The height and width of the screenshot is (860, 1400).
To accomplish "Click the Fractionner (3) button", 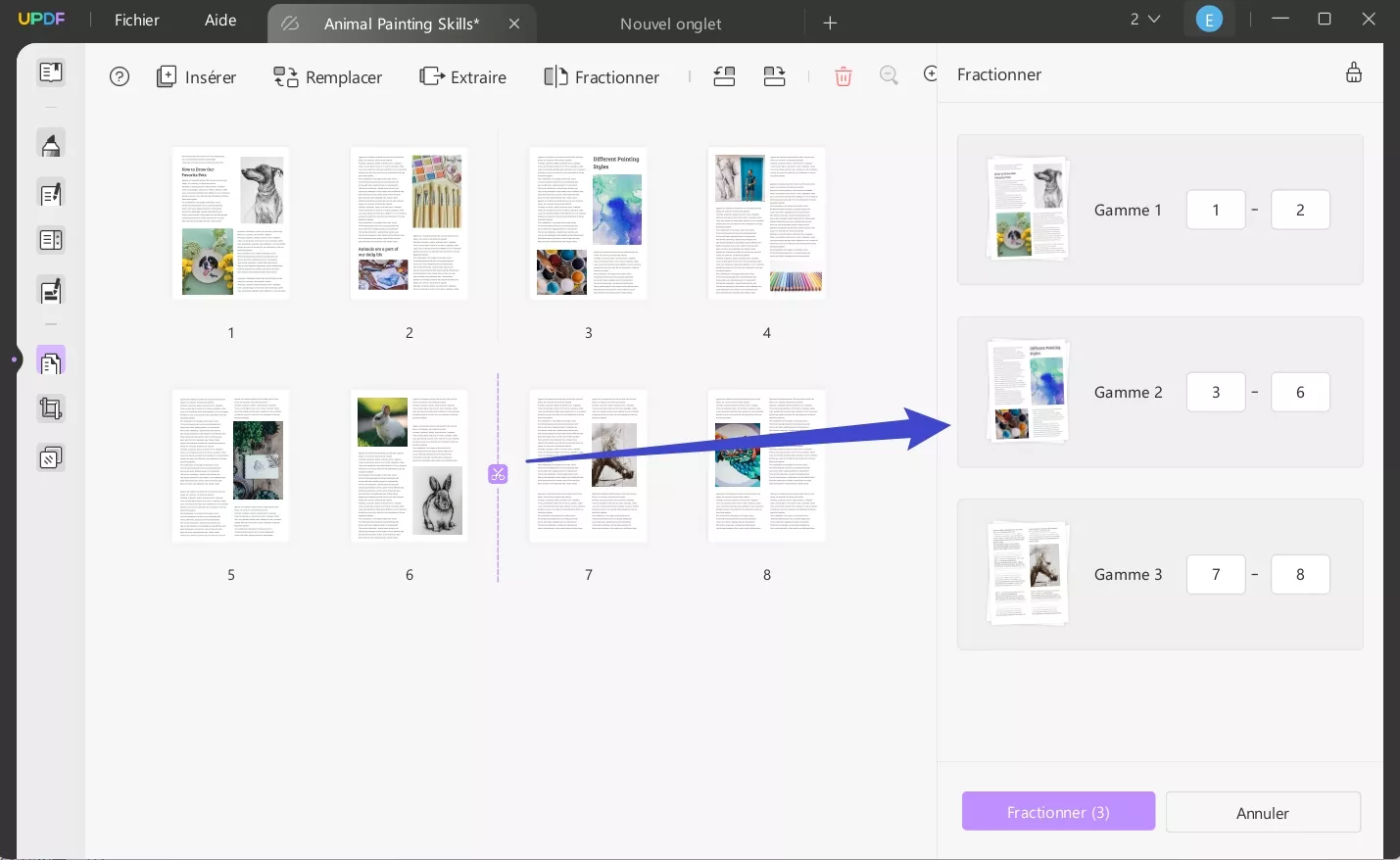I will [x=1058, y=812].
